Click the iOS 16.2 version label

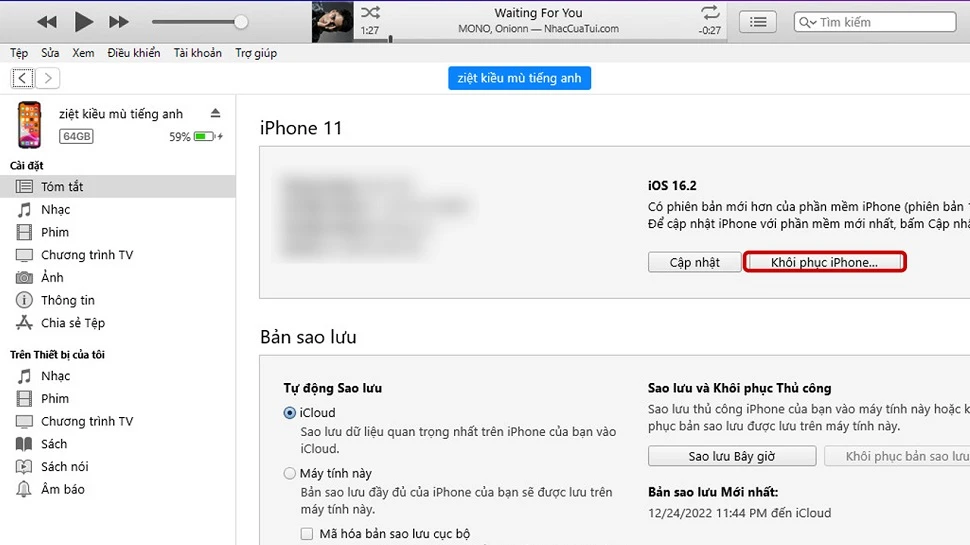point(672,186)
